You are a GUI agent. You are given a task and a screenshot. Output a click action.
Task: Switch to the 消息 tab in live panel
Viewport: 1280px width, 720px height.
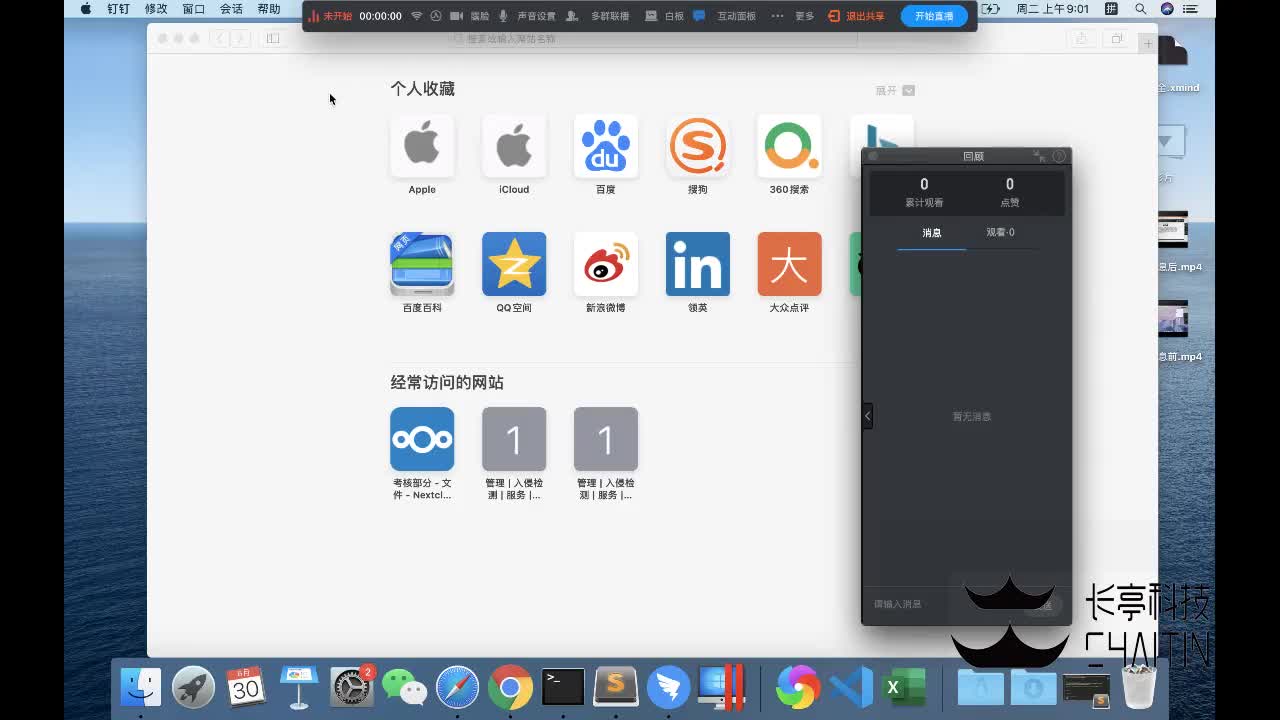pyautogui.click(x=932, y=232)
